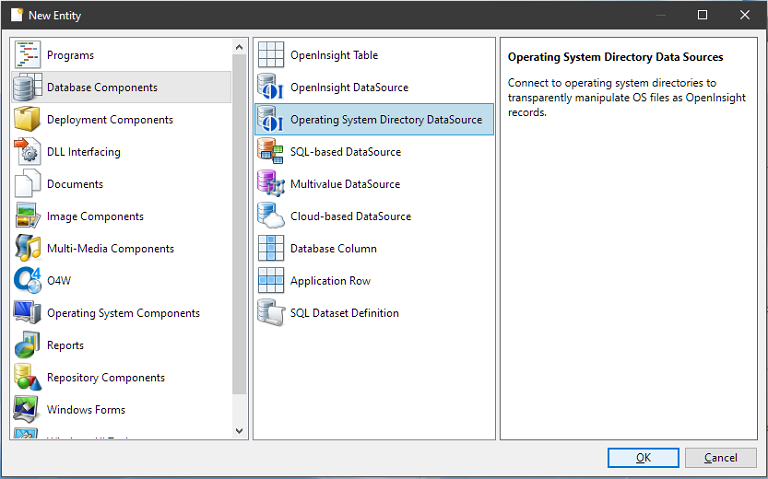
Task: Select Repository Components label
Action: click(106, 378)
